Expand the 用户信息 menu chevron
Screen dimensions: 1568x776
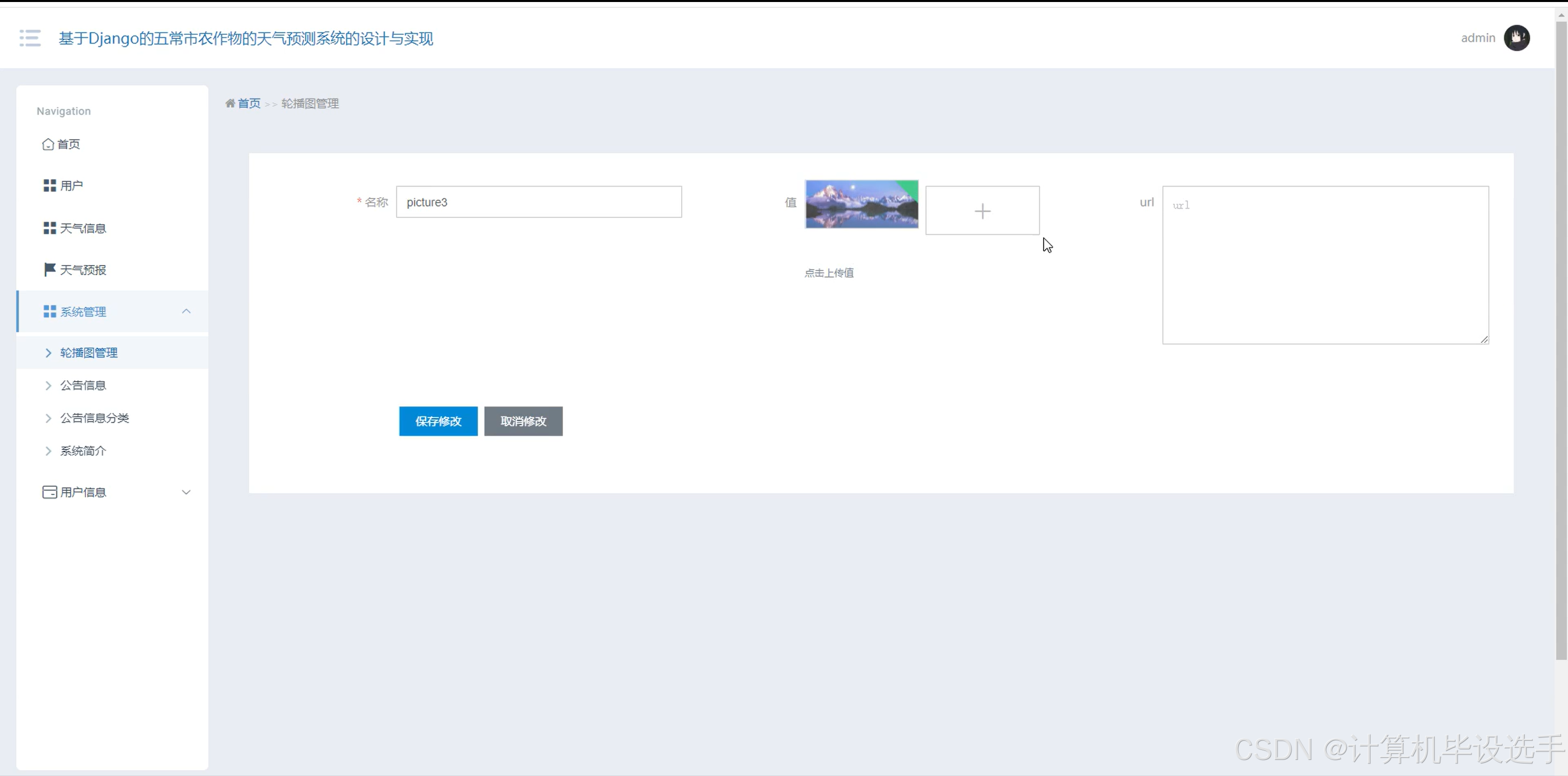187,492
